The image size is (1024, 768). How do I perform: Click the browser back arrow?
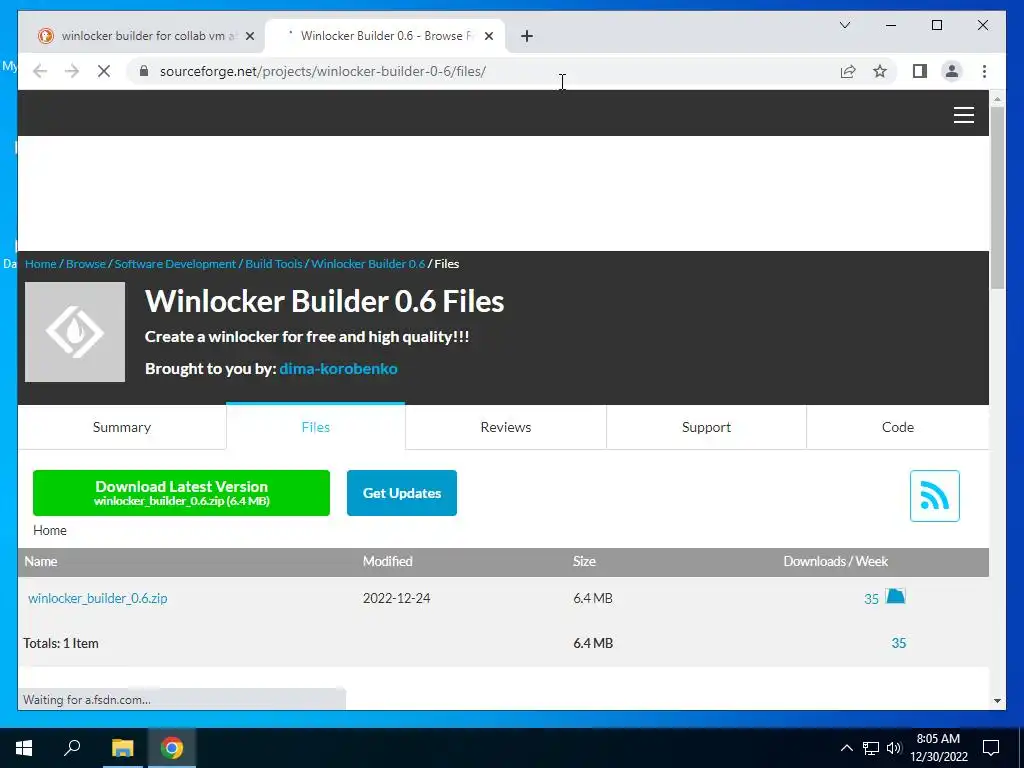point(40,71)
